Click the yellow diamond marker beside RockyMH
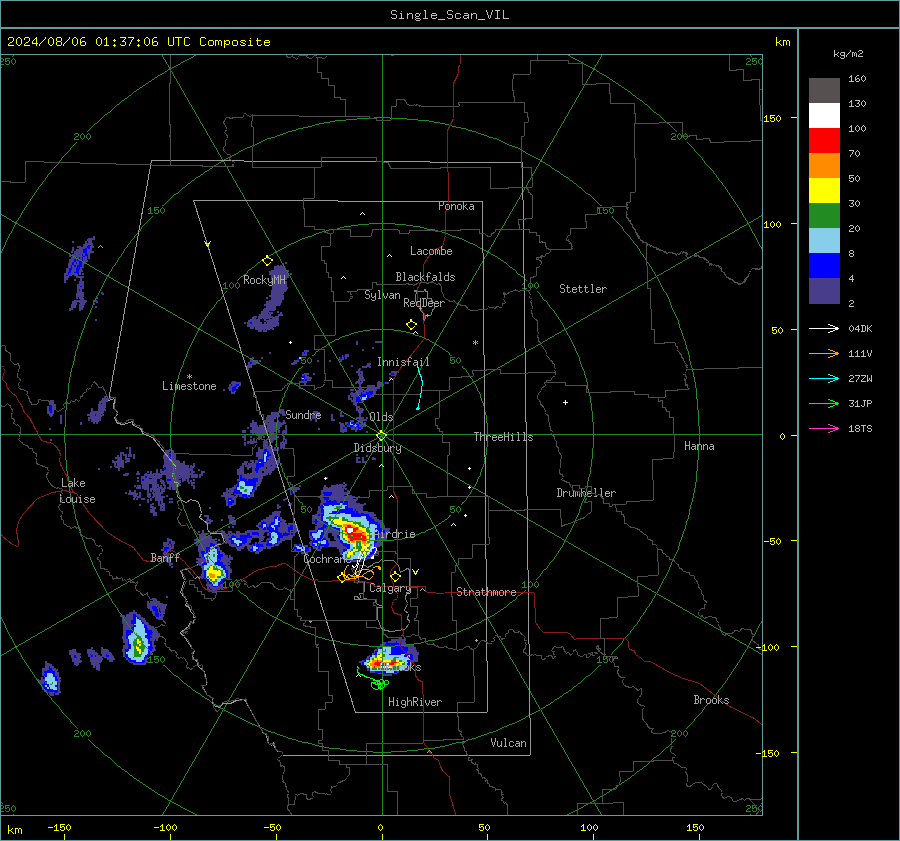The width and height of the screenshot is (900, 841). point(267,261)
